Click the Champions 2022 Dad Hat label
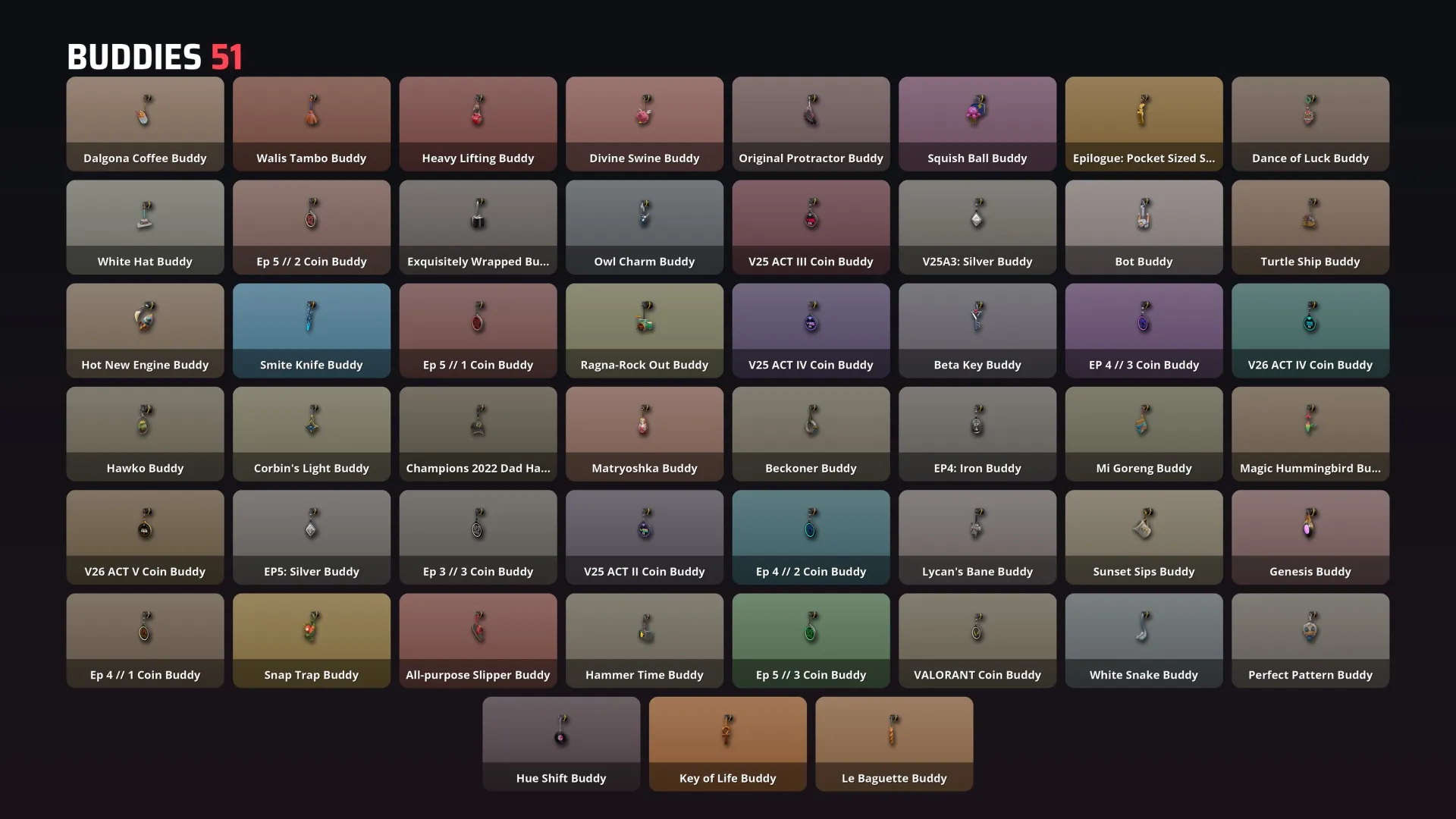 [x=478, y=469]
